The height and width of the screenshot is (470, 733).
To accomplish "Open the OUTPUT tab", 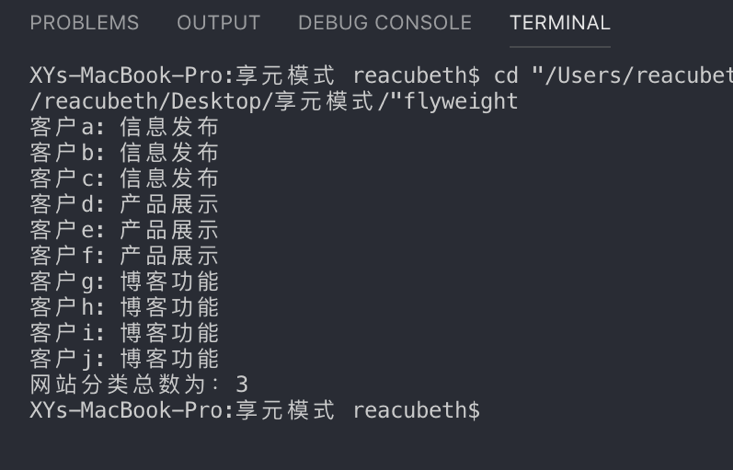I will point(218,22).
